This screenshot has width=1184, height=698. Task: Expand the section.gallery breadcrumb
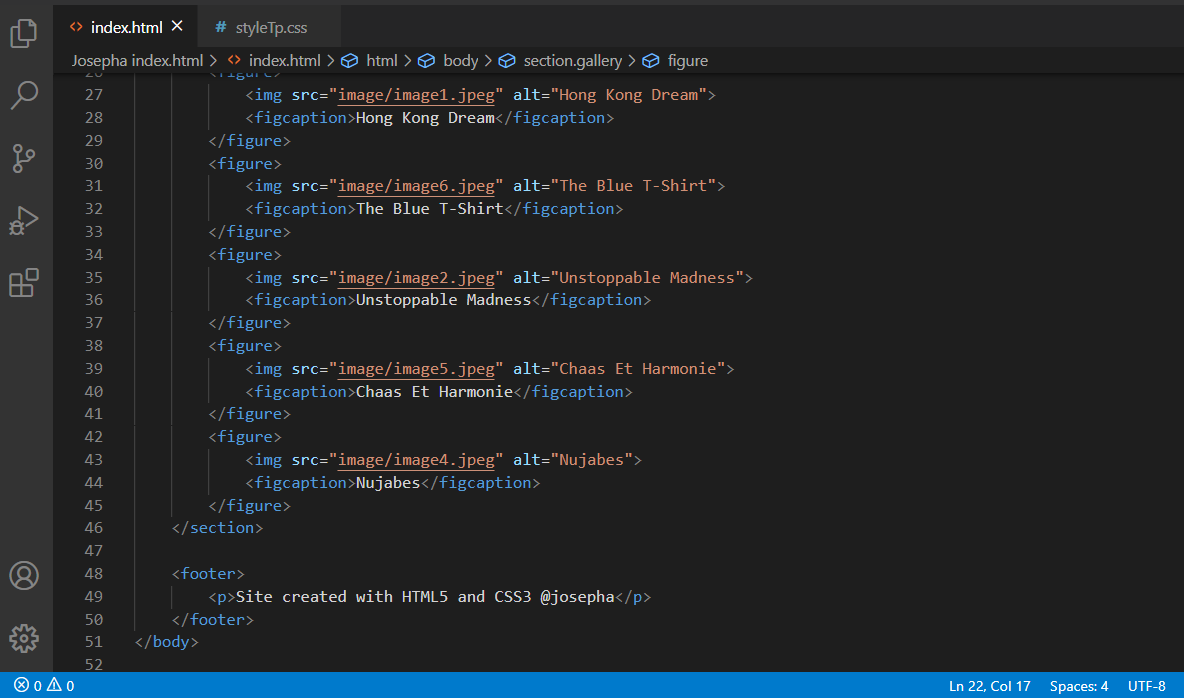(x=572, y=61)
